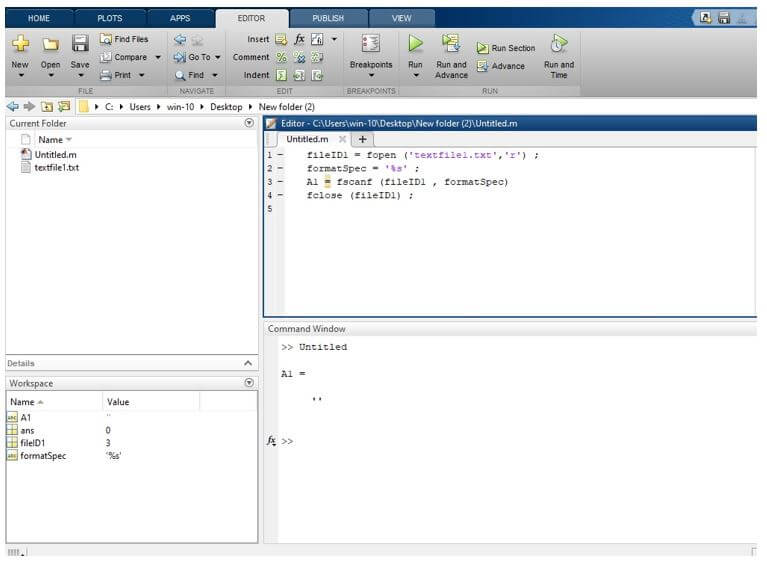This screenshot has height=561, width=767.
Task: Click the Run Section button
Action: 506,48
